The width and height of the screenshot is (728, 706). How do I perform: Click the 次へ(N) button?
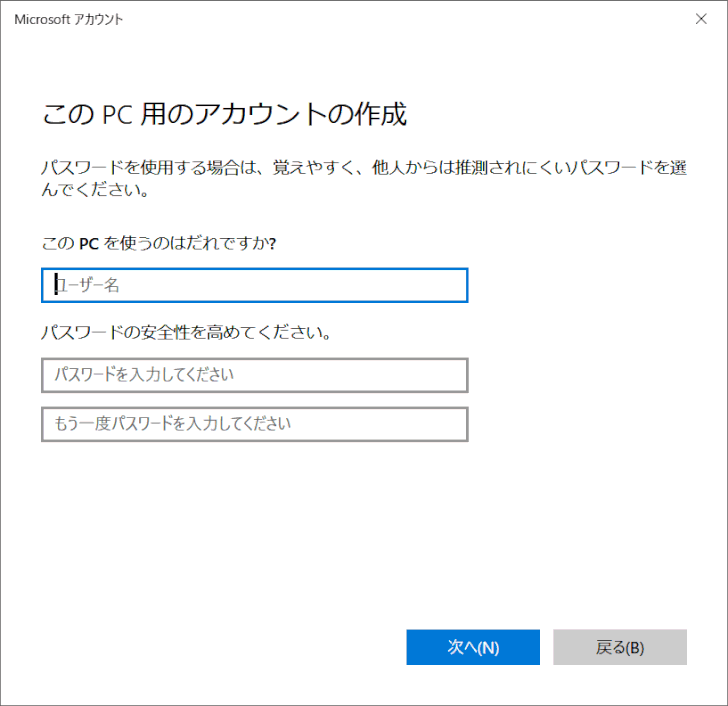pos(473,647)
